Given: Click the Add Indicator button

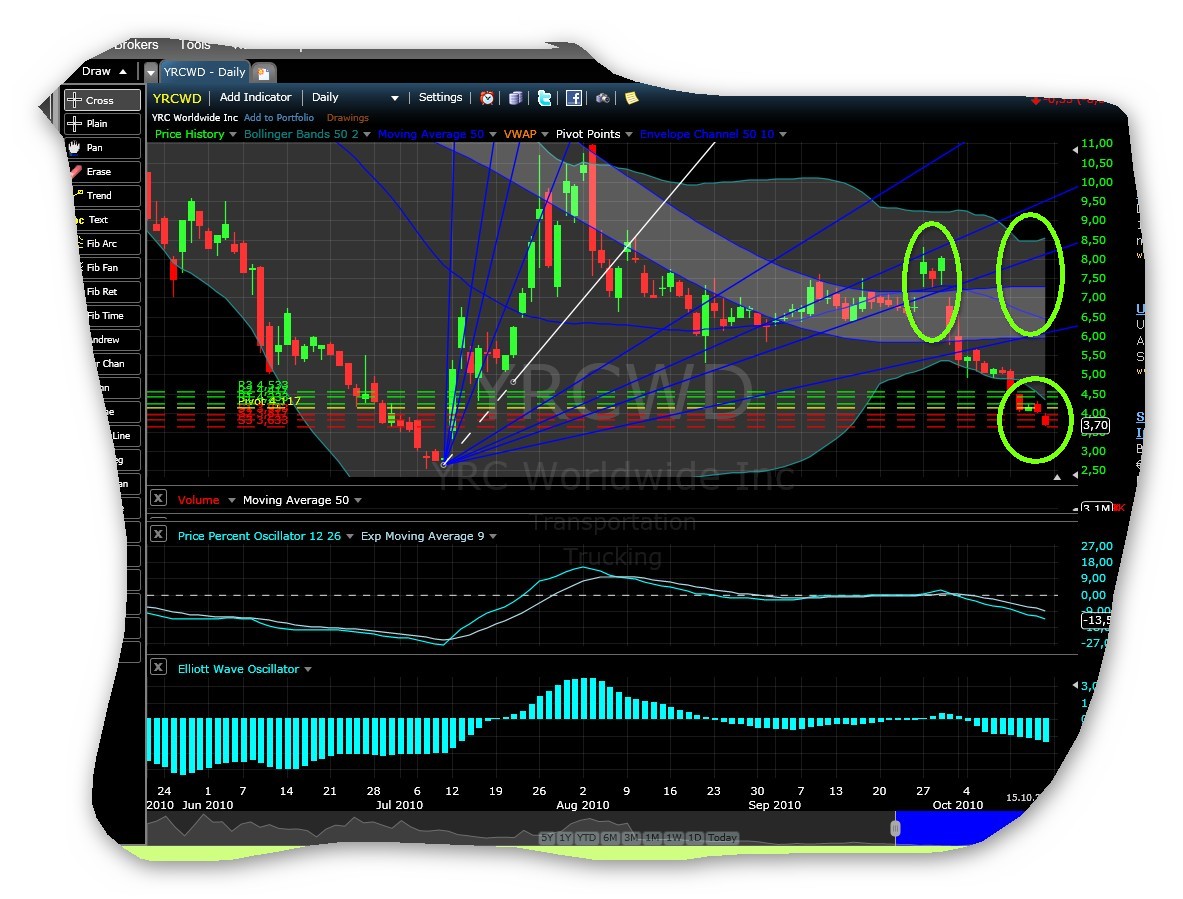Looking at the screenshot, I should click(x=255, y=97).
